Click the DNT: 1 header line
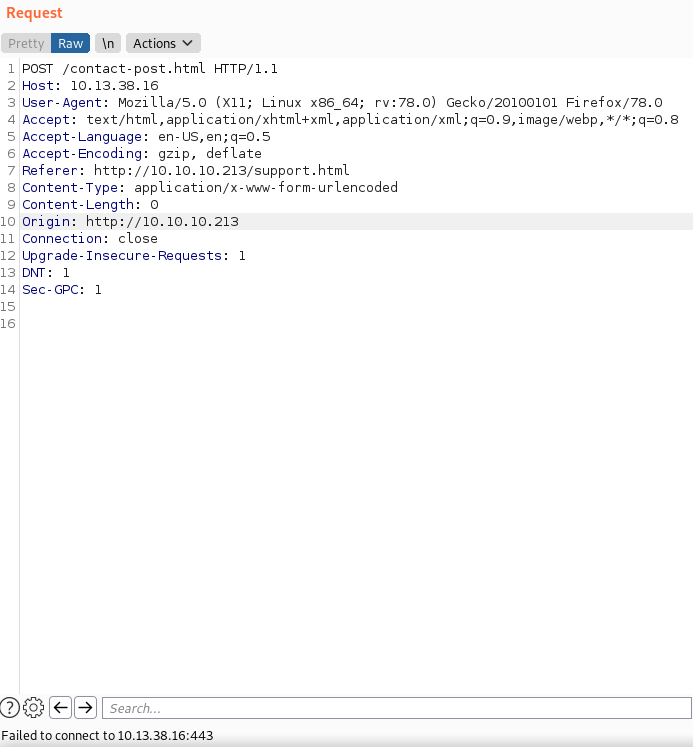Image resolution: width=693 pixels, height=747 pixels. click(46, 273)
